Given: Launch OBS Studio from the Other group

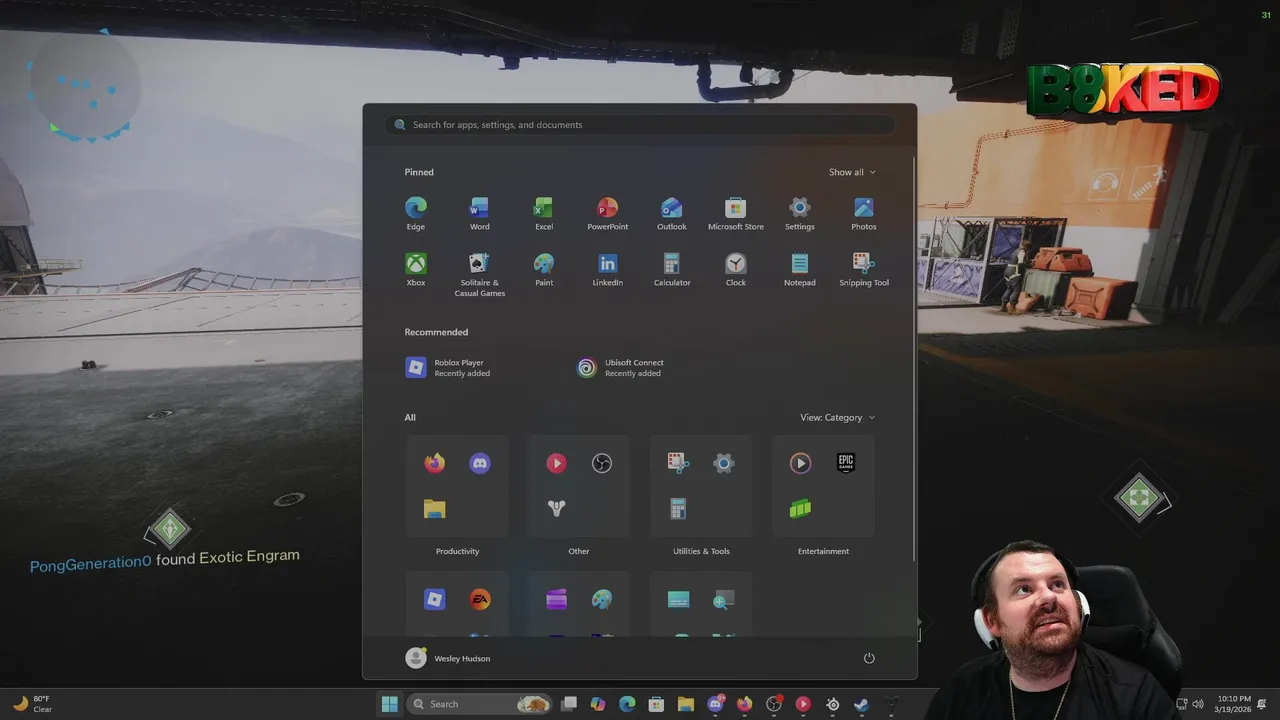Looking at the screenshot, I should [x=602, y=463].
